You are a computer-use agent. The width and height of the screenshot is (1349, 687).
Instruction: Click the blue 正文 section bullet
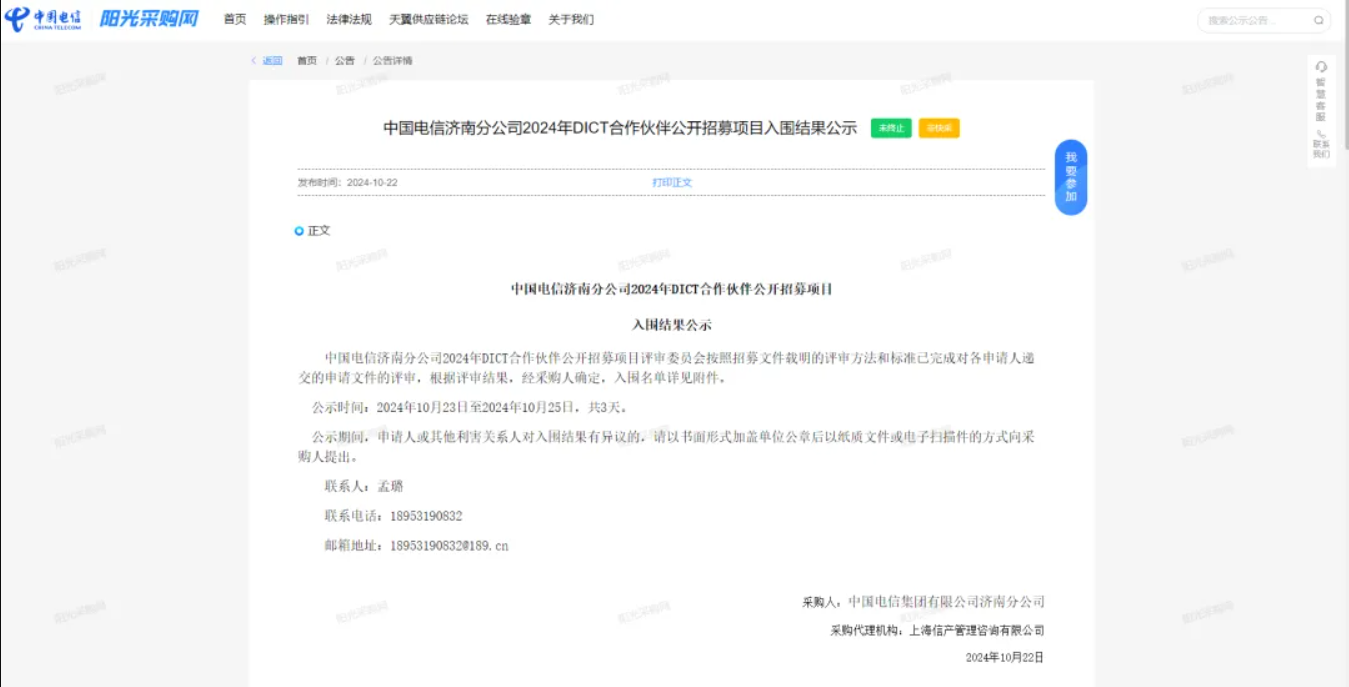[299, 231]
